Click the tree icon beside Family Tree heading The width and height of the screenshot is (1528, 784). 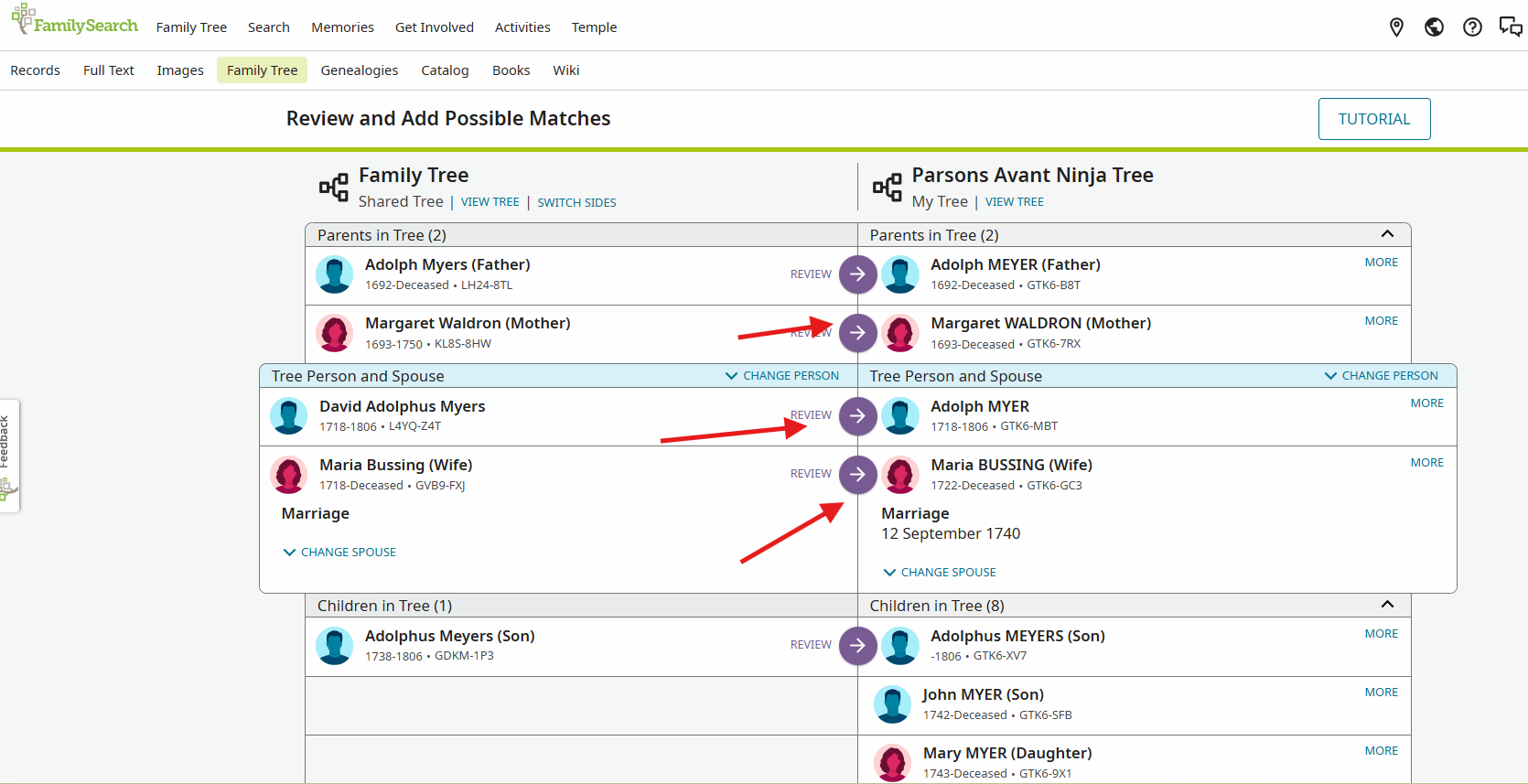tap(334, 188)
